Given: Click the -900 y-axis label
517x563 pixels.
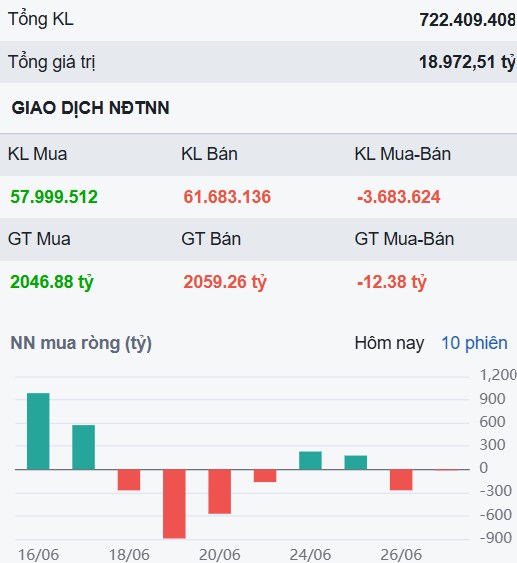Looking at the screenshot, I should pyautogui.click(x=495, y=538).
